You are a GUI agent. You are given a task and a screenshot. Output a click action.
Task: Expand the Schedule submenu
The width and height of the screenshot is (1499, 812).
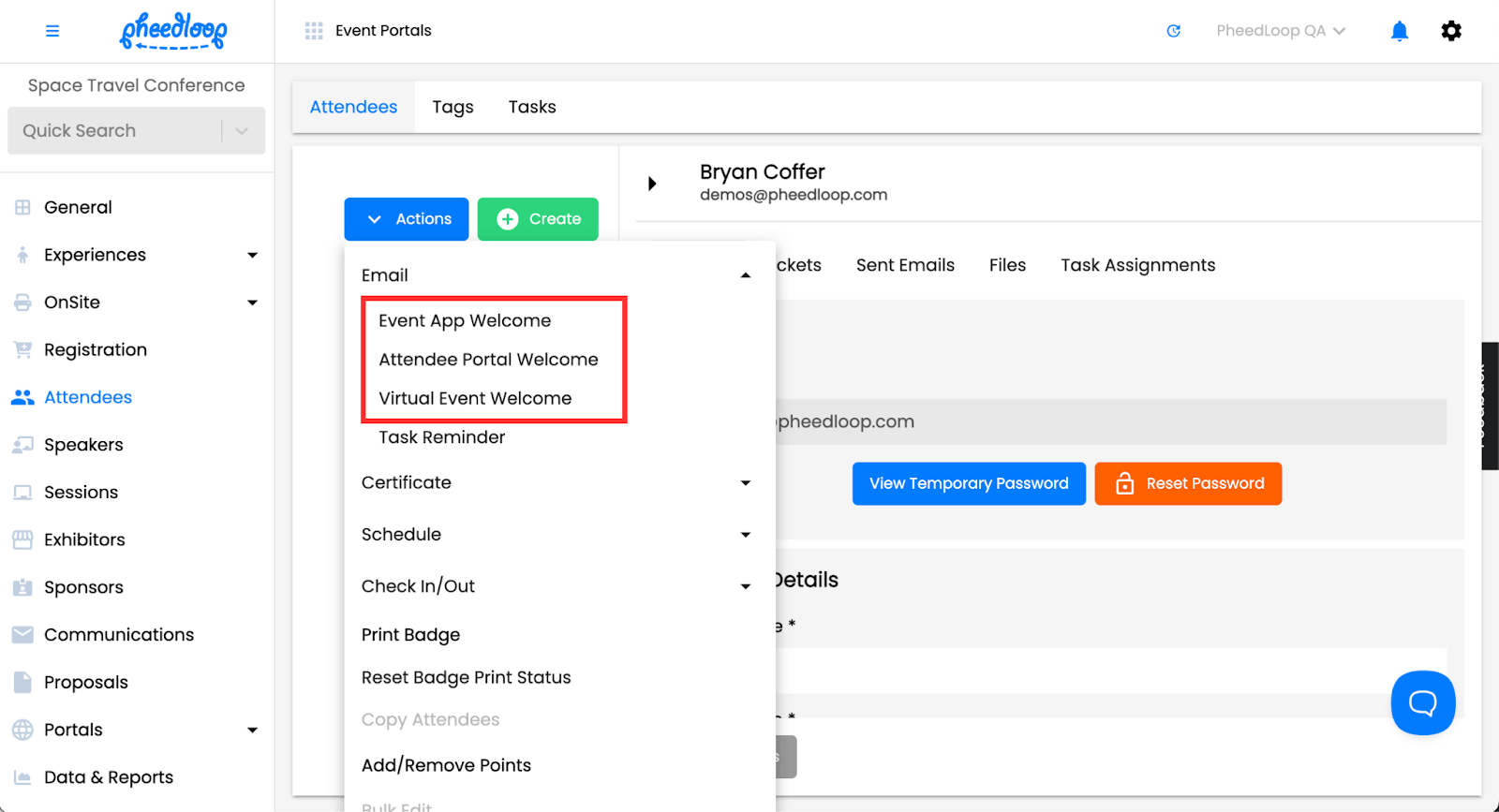(x=745, y=535)
